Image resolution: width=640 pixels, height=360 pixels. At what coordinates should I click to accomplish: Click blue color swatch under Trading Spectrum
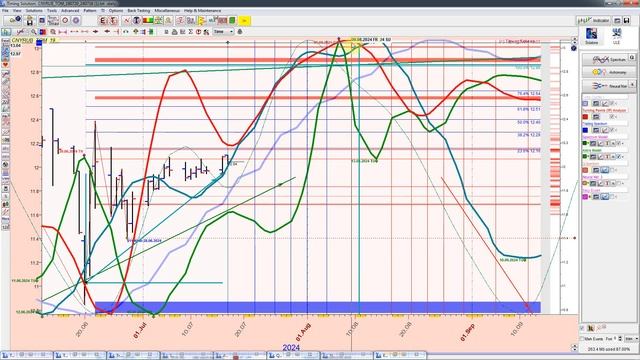pos(585,130)
